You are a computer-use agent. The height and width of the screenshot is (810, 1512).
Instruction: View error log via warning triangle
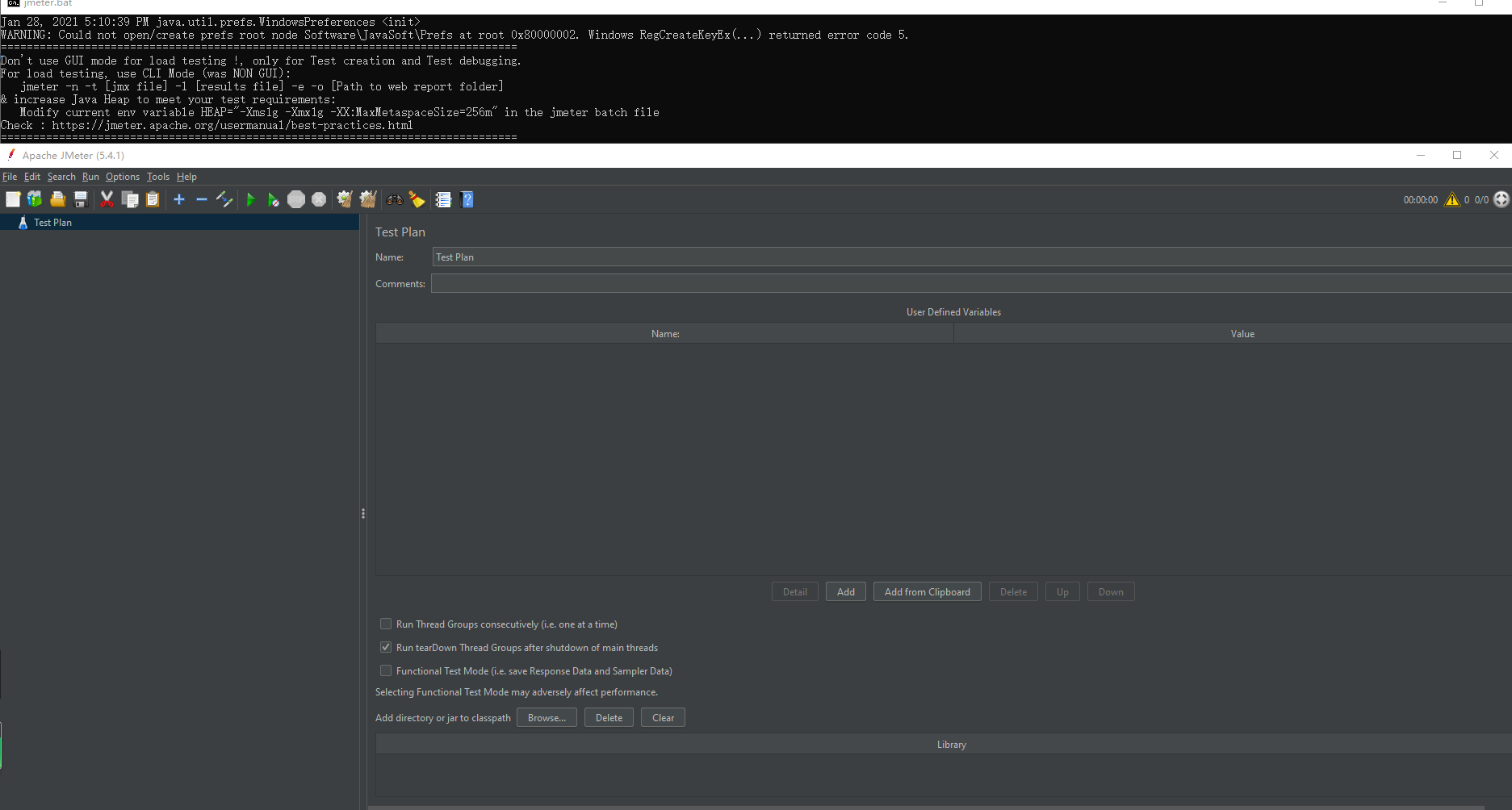click(1451, 199)
